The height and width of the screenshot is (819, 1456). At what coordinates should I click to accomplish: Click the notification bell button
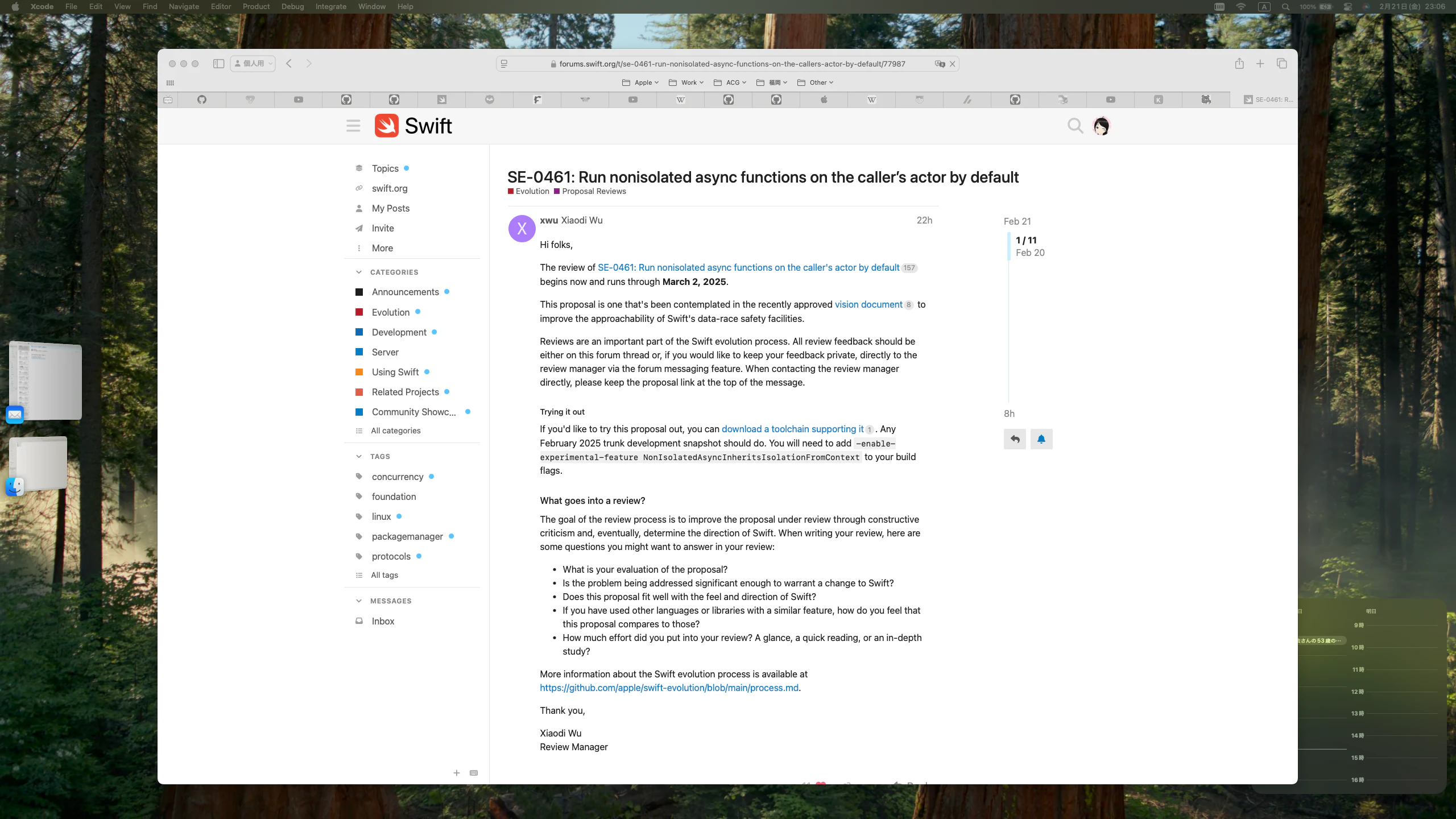coord(1041,439)
